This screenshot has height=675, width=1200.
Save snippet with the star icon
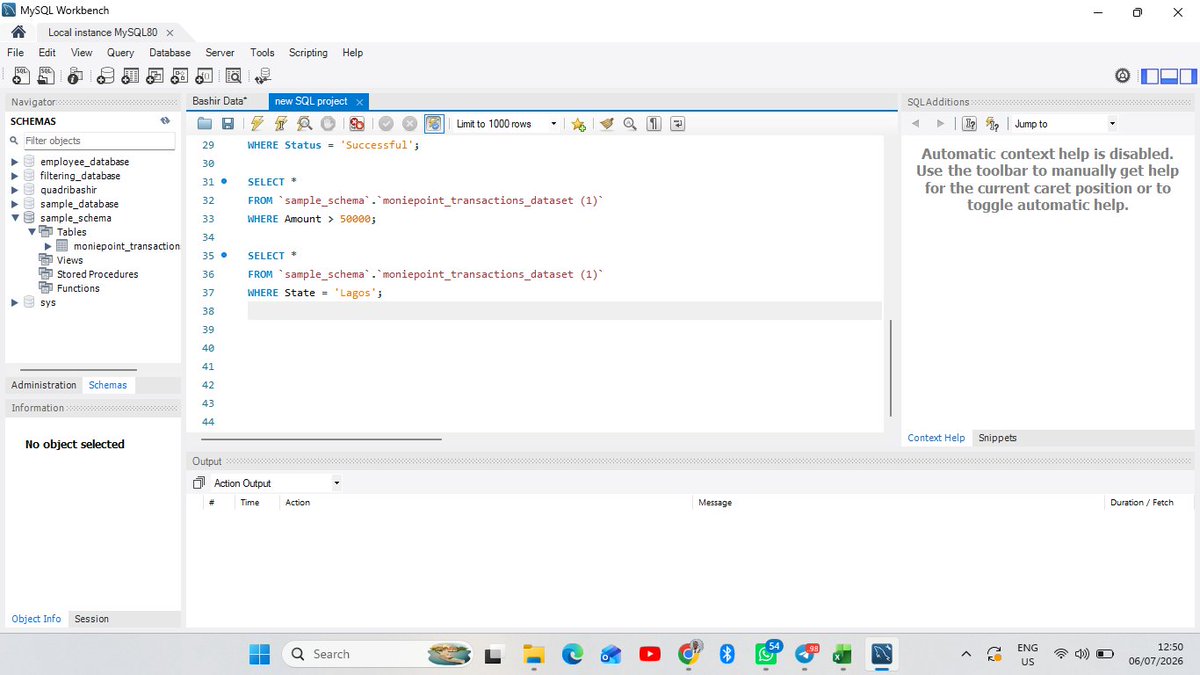[578, 124]
